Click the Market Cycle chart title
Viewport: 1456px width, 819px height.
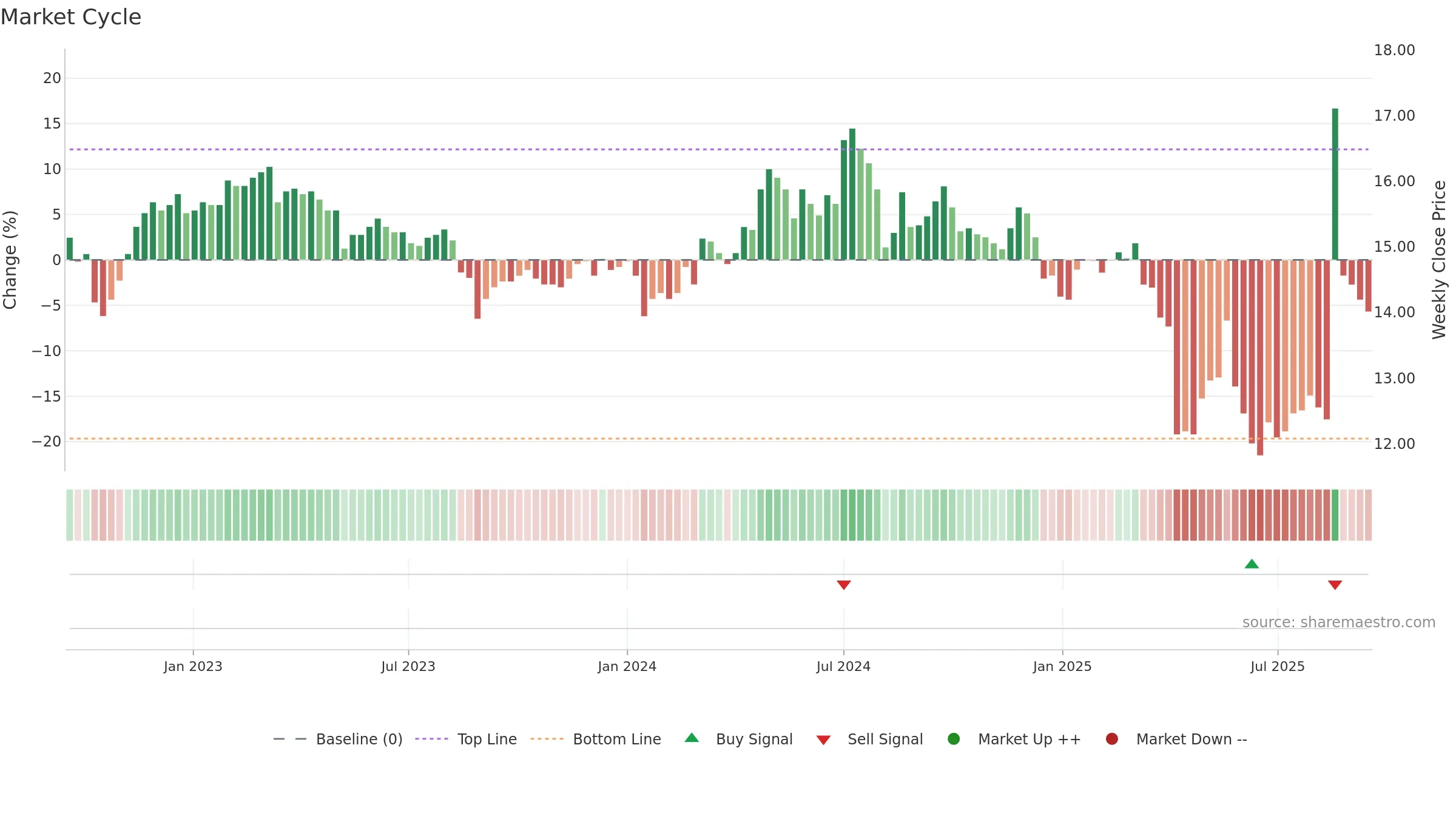(x=71, y=17)
